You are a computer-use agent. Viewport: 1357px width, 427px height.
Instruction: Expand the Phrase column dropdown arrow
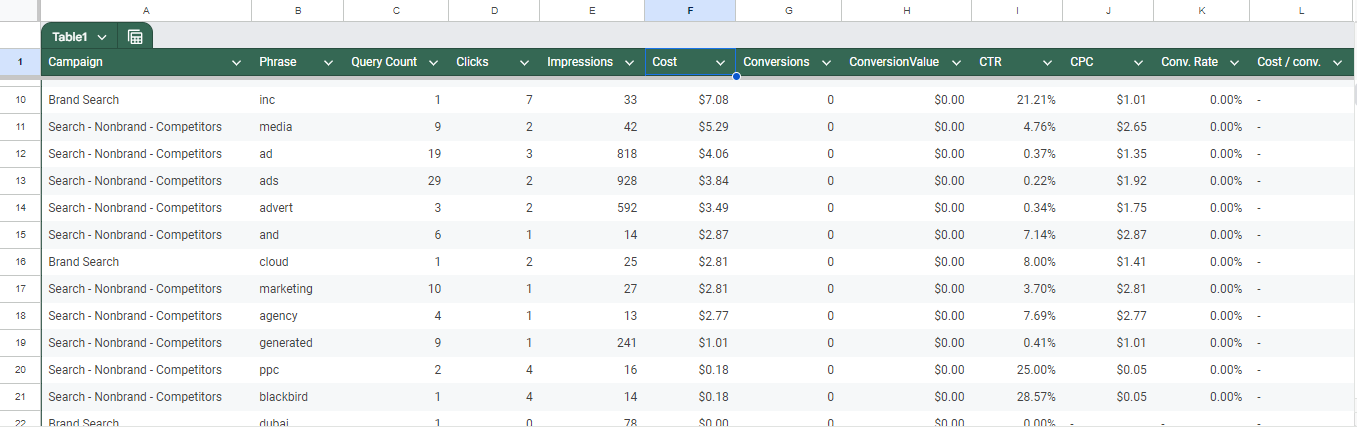click(328, 62)
